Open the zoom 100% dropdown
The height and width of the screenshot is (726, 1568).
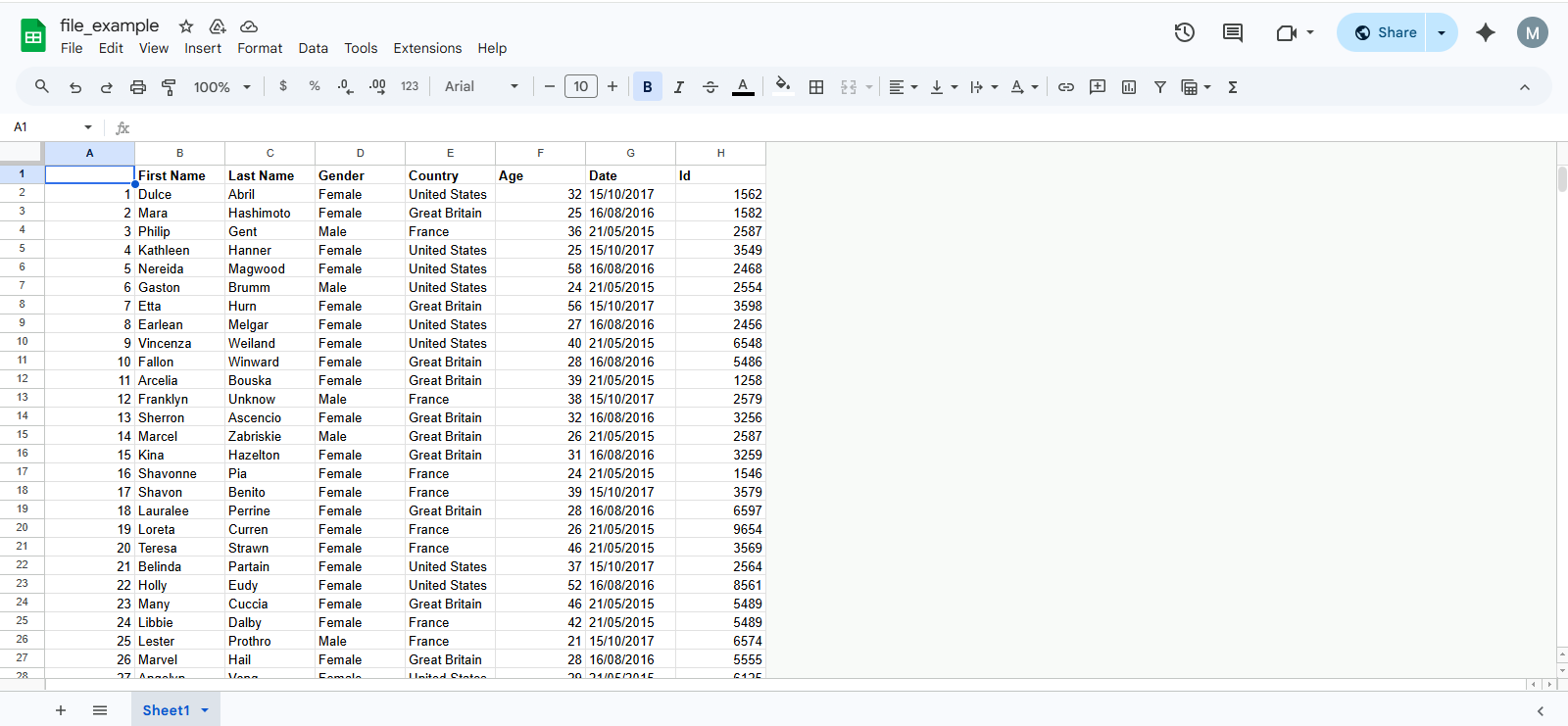point(222,87)
